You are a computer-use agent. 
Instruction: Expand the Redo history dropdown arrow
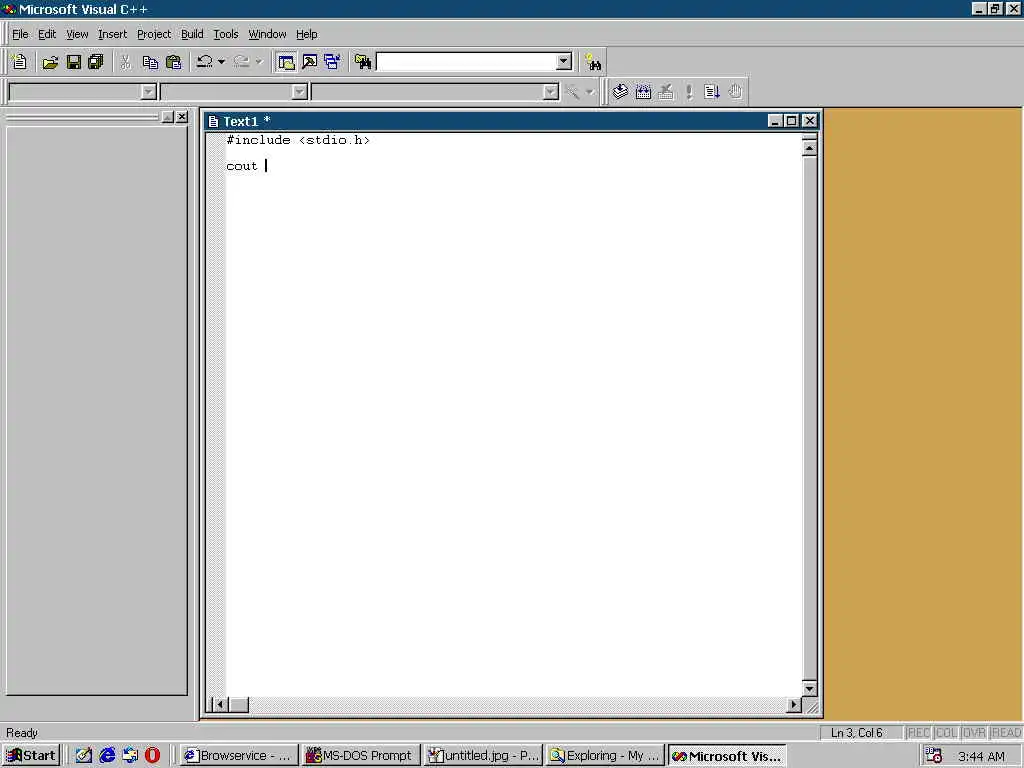pyautogui.click(x=259, y=62)
